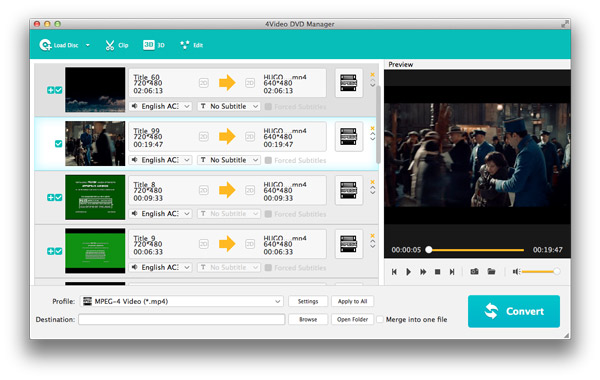Open output format icon for Title_60
This screenshot has width=600, height=380.
tap(348, 83)
